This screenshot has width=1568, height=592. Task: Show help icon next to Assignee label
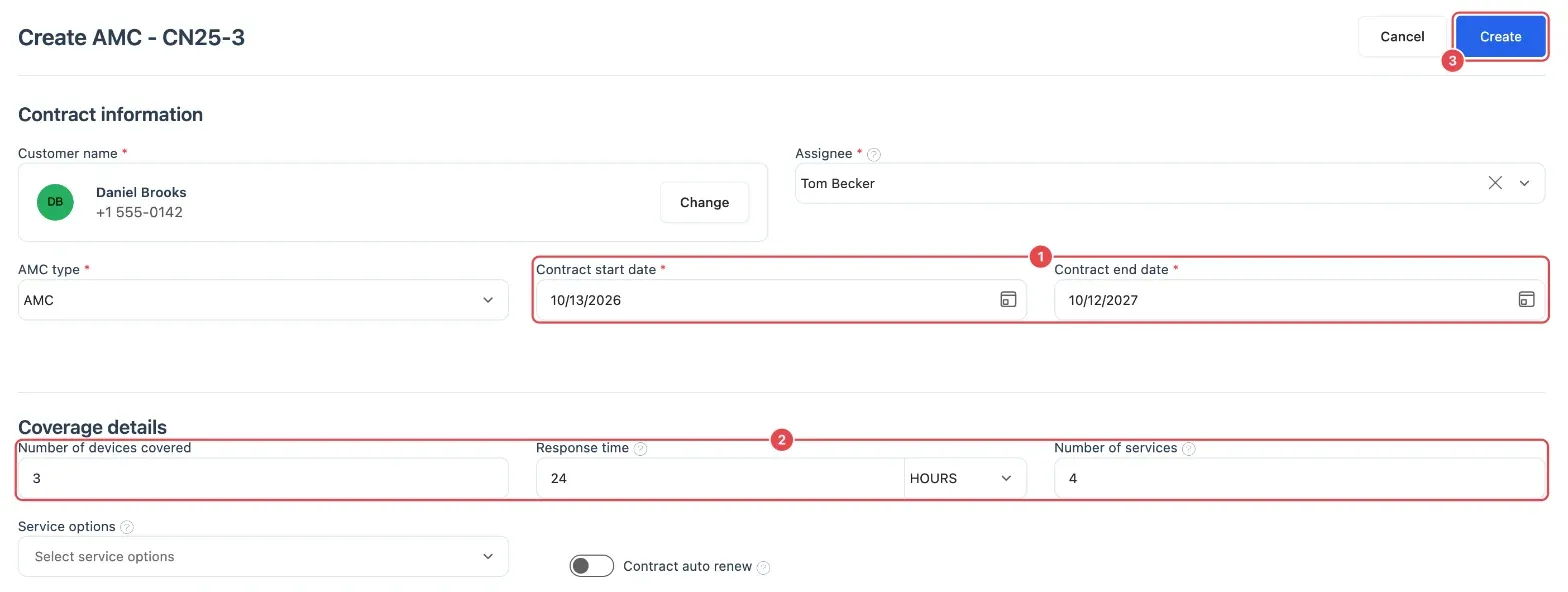(874, 154)
